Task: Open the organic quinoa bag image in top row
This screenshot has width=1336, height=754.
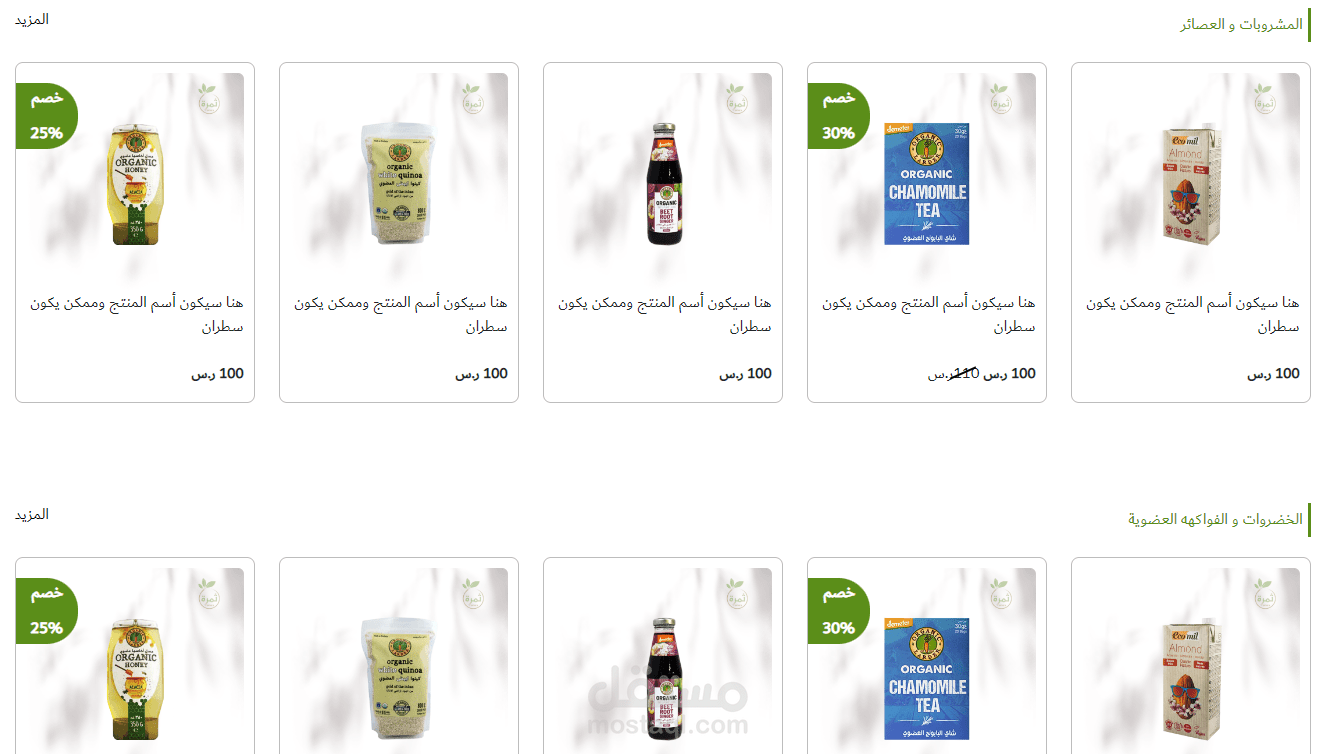Action: pos(398,184)
